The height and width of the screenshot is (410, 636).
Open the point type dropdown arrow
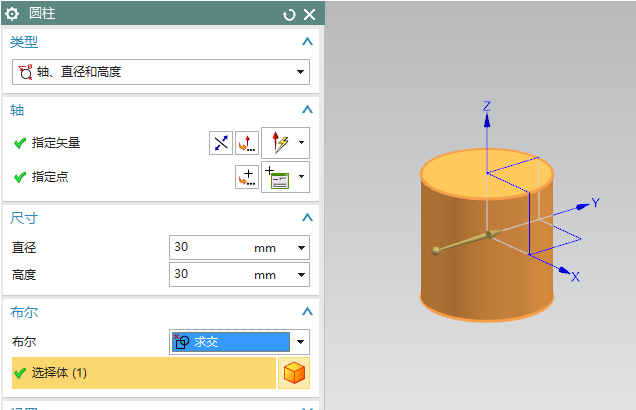[301, 177]
